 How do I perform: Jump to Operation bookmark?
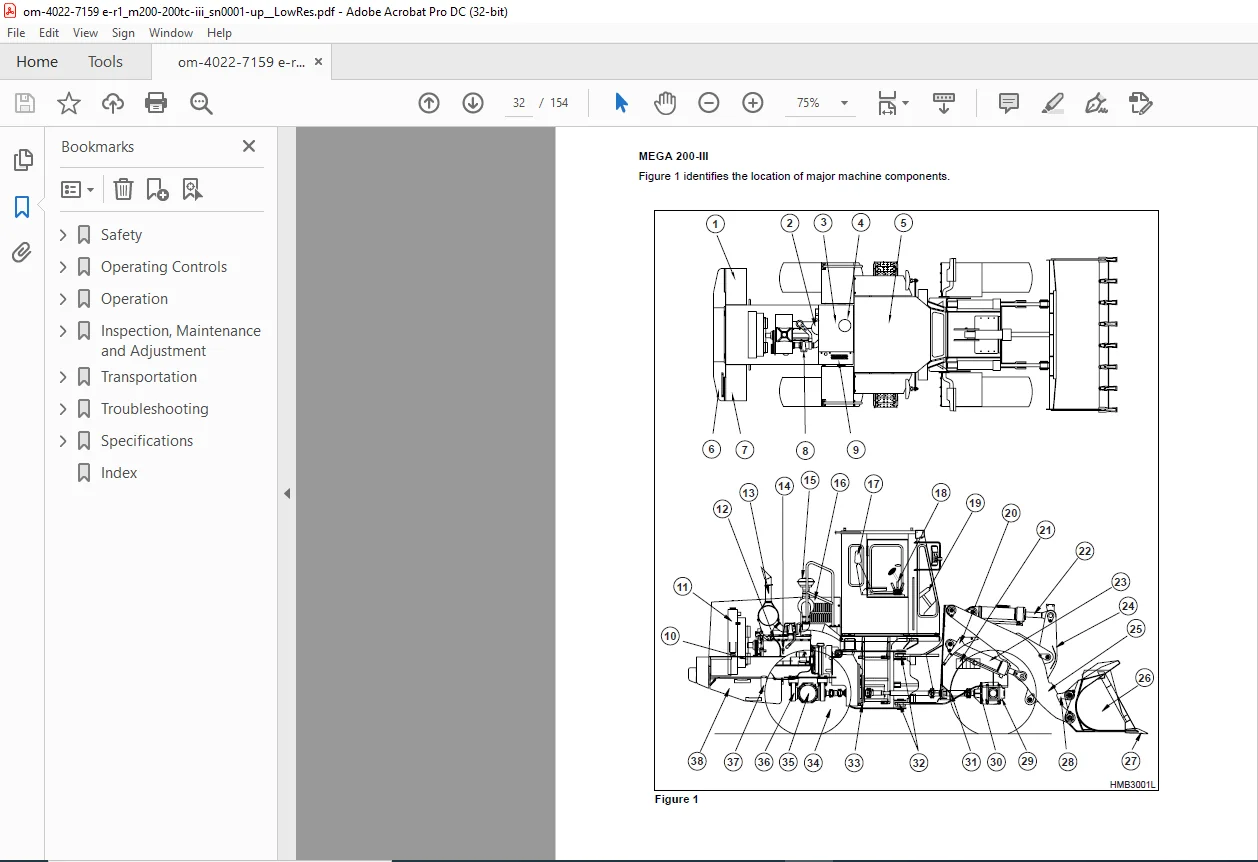click(x=134, y=299)
